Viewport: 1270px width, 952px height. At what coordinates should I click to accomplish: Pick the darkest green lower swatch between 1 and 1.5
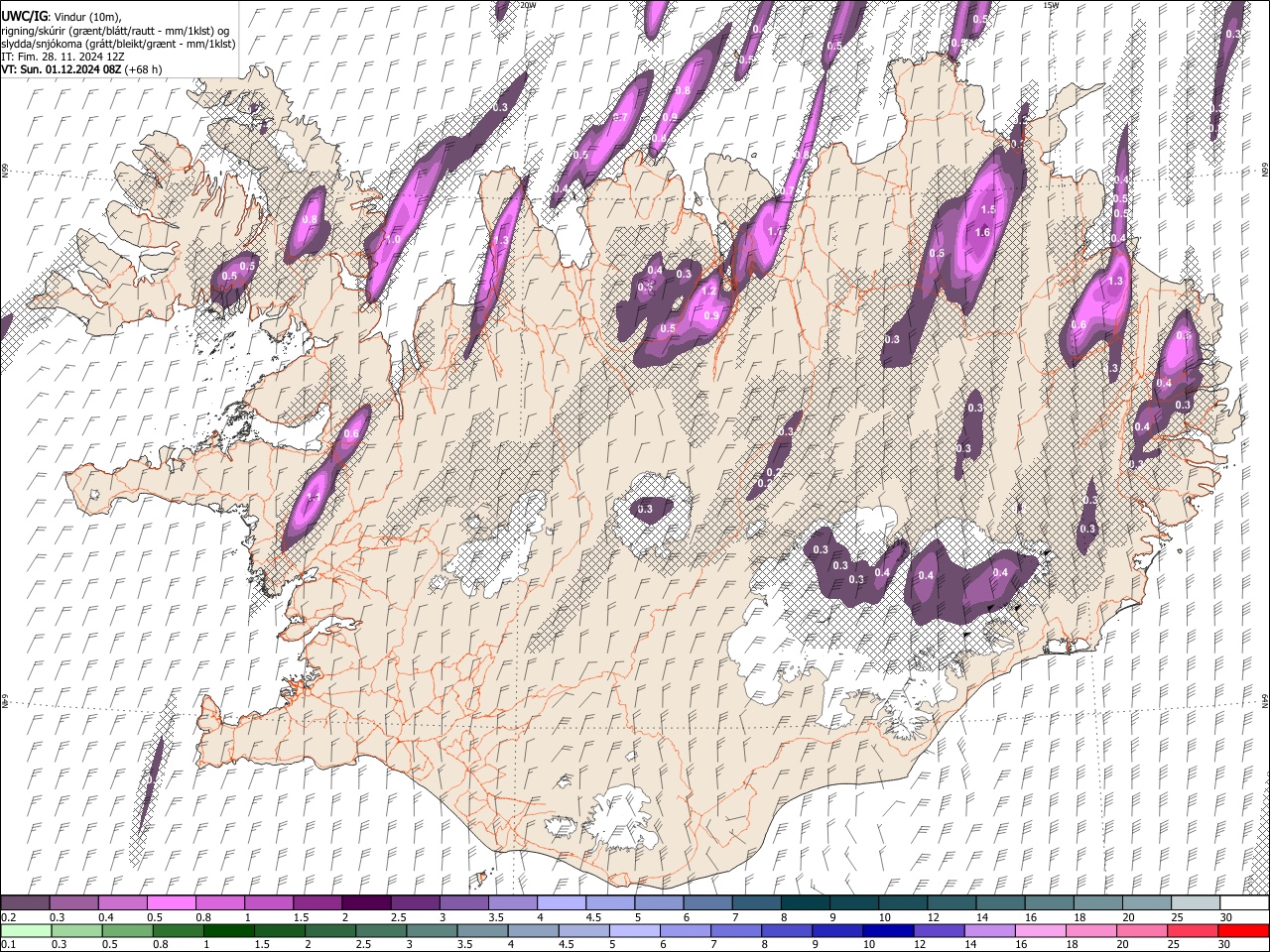[229, 930]
